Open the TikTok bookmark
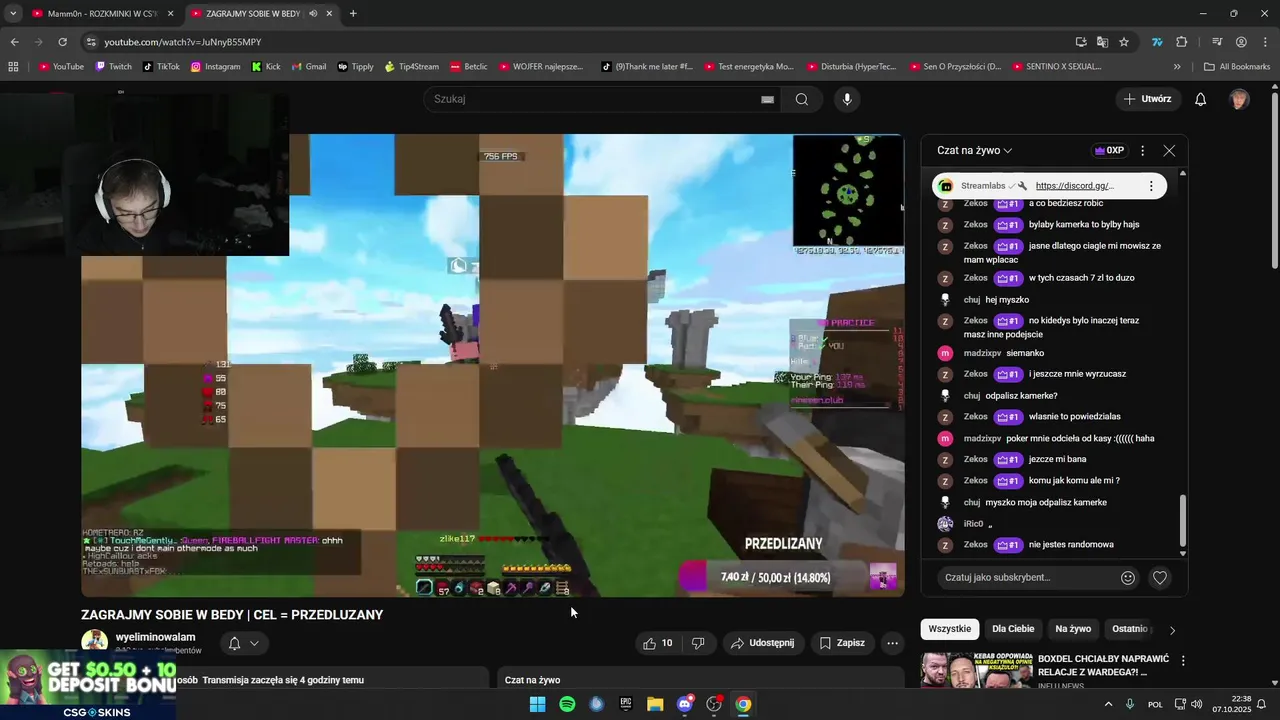 click(x=161, y=67)
